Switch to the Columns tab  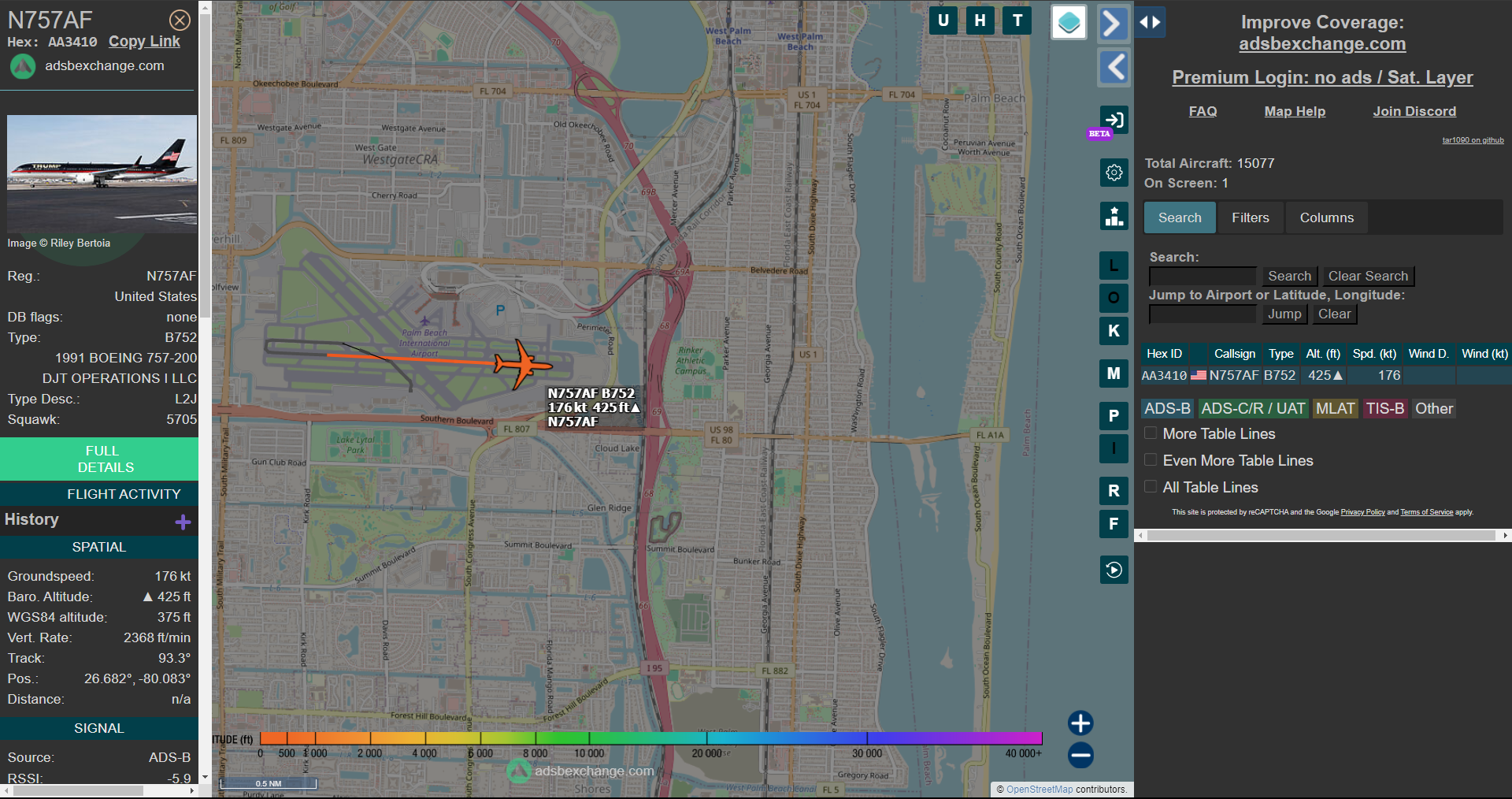(1326, 217)
